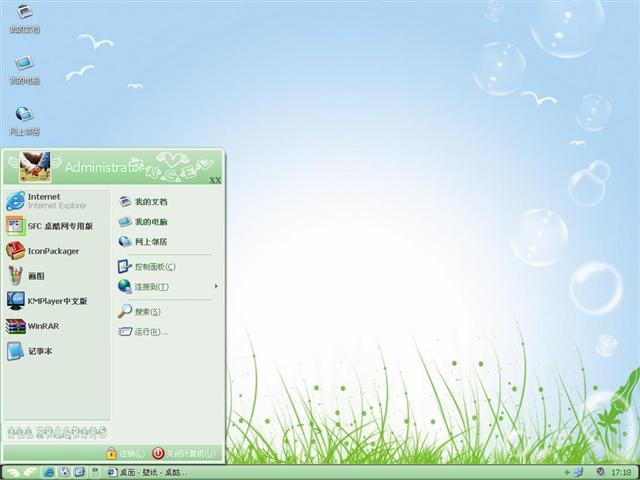This screenshot has height=480, width=640.
Task: Open 记事本 (Notepad)
Action: tap(57, 351)
